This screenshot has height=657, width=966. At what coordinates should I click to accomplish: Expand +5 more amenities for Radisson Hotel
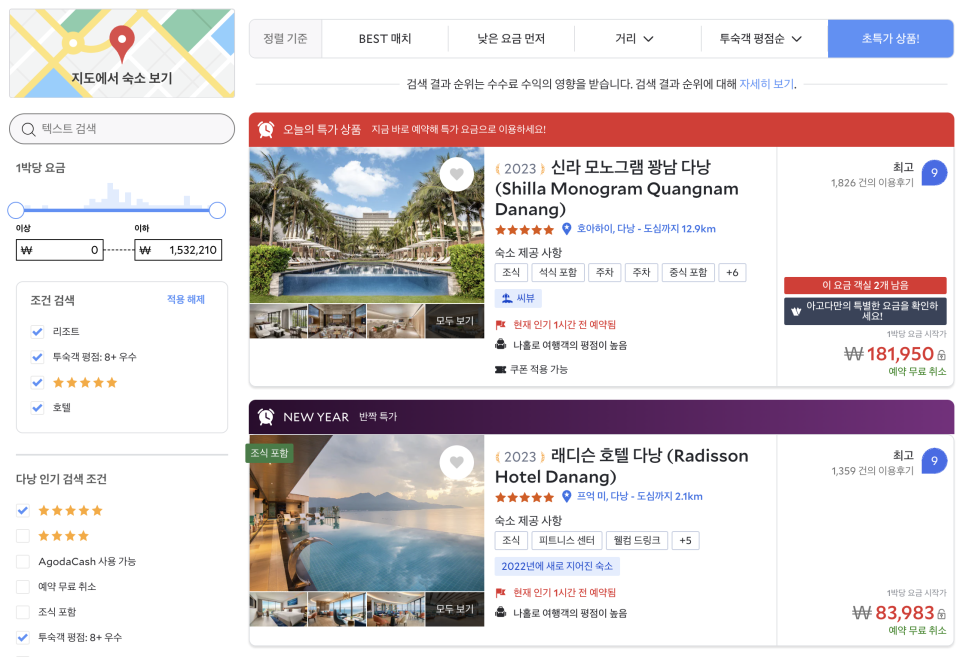(x=685, y=541)
